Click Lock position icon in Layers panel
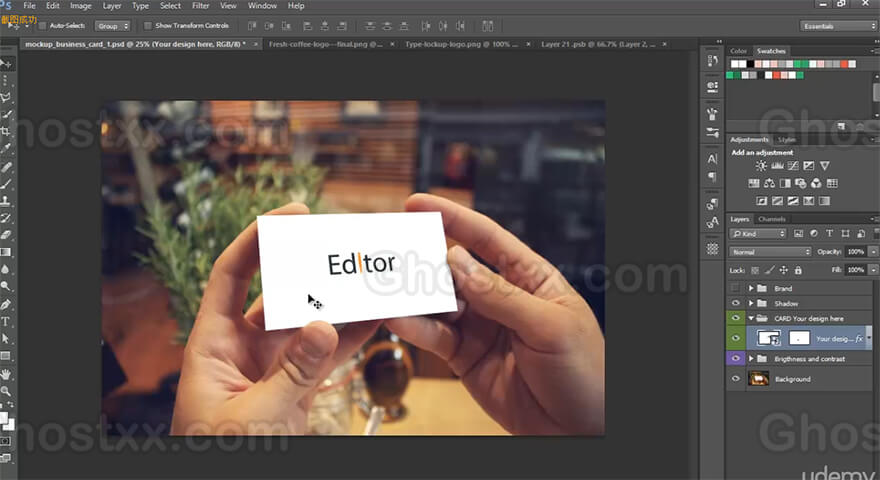The width and height of the screenshot is (880, 480). [x=783, y=270]
